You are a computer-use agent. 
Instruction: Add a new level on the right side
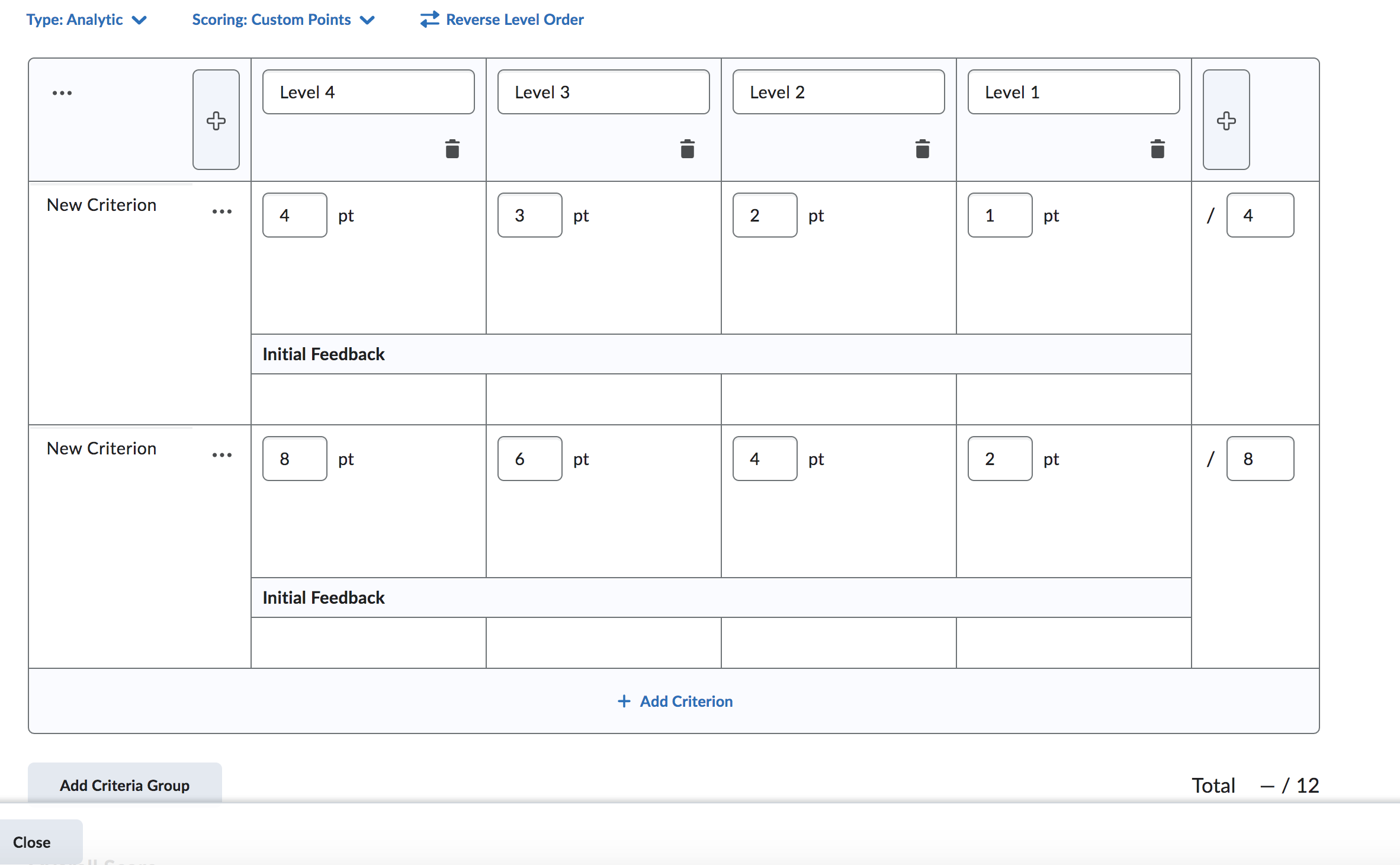pos(1226,120)
